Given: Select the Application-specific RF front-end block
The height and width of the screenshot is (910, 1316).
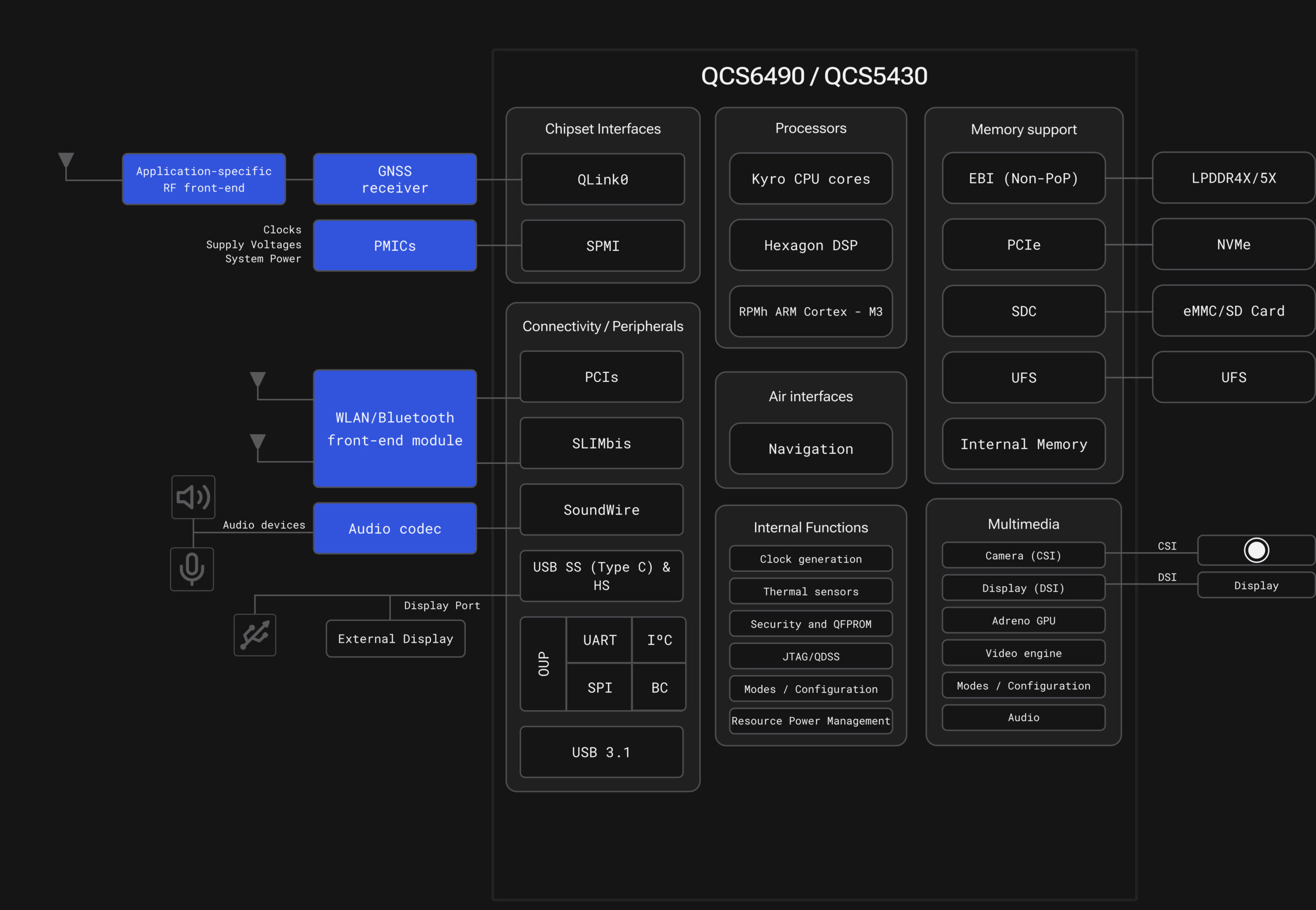Looking at the screenshot, I should 204,179.
